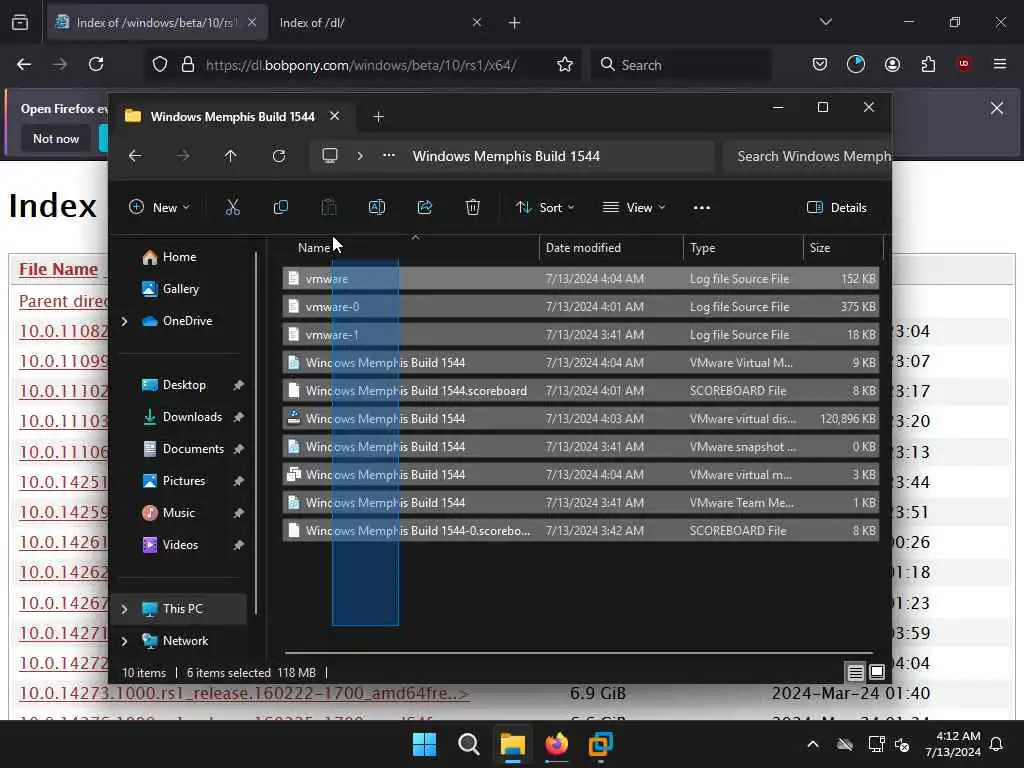The height and width of the screenshot is (768, 1024).
Task: Bookmark this page star icon
Action: click(565, 64)
